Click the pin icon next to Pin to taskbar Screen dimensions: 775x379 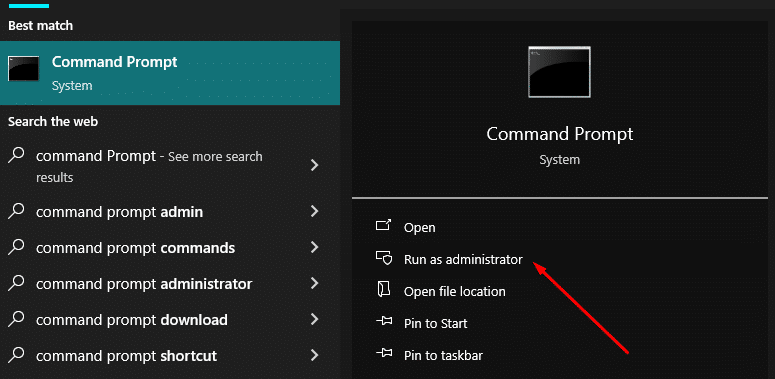pyautogui.click(x=384, y=353)
